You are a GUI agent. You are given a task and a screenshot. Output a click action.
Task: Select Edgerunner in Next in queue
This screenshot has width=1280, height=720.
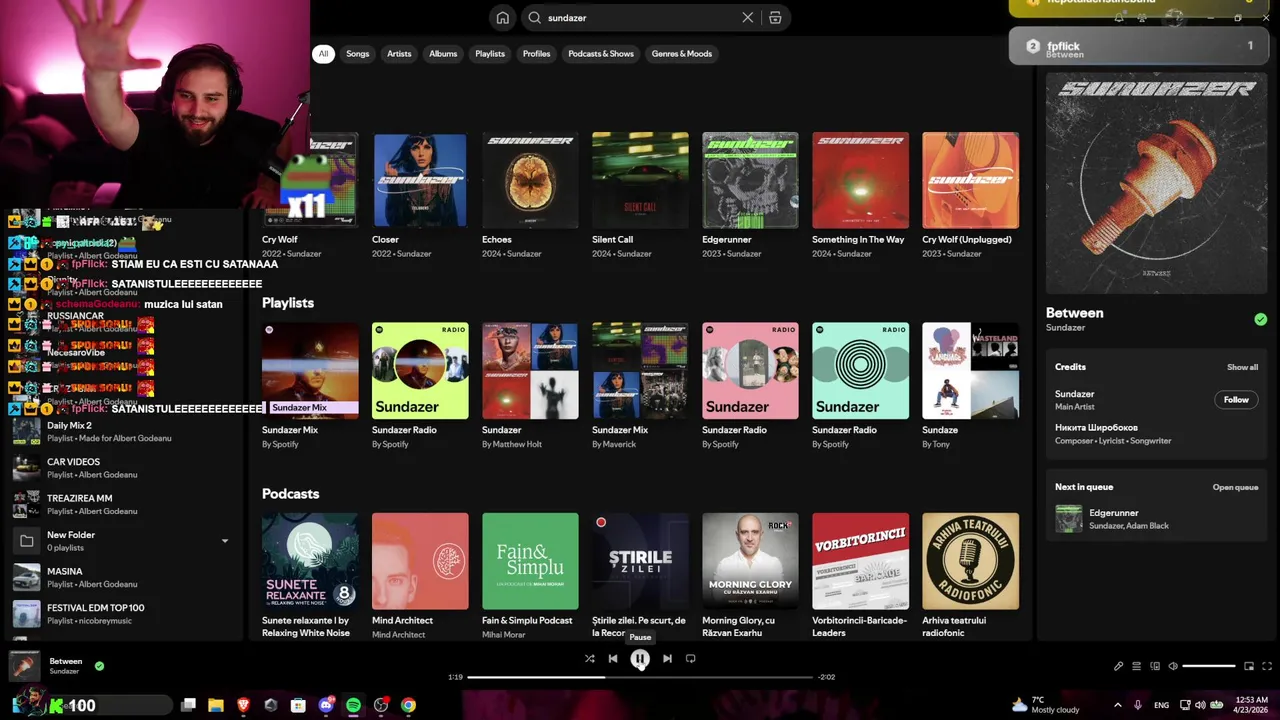[x=1157, y=519]
